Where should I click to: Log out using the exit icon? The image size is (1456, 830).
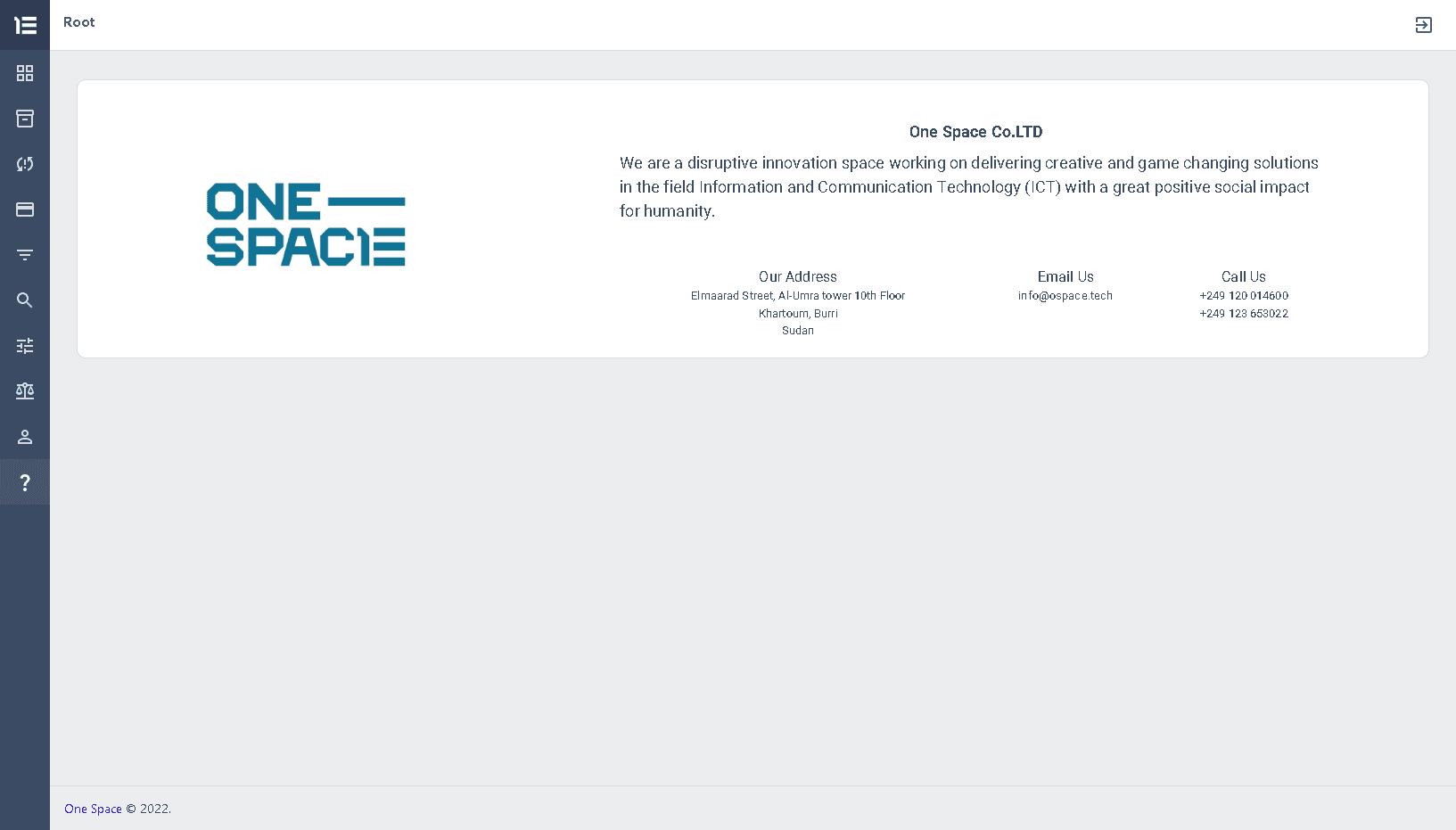click(x=1423, y=25)
